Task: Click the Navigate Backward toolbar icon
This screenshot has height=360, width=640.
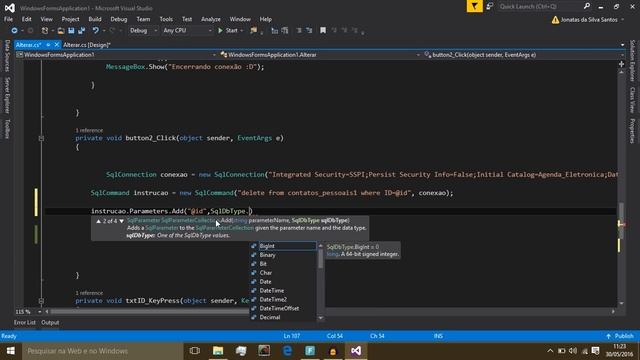Action: tap(14, 31)
